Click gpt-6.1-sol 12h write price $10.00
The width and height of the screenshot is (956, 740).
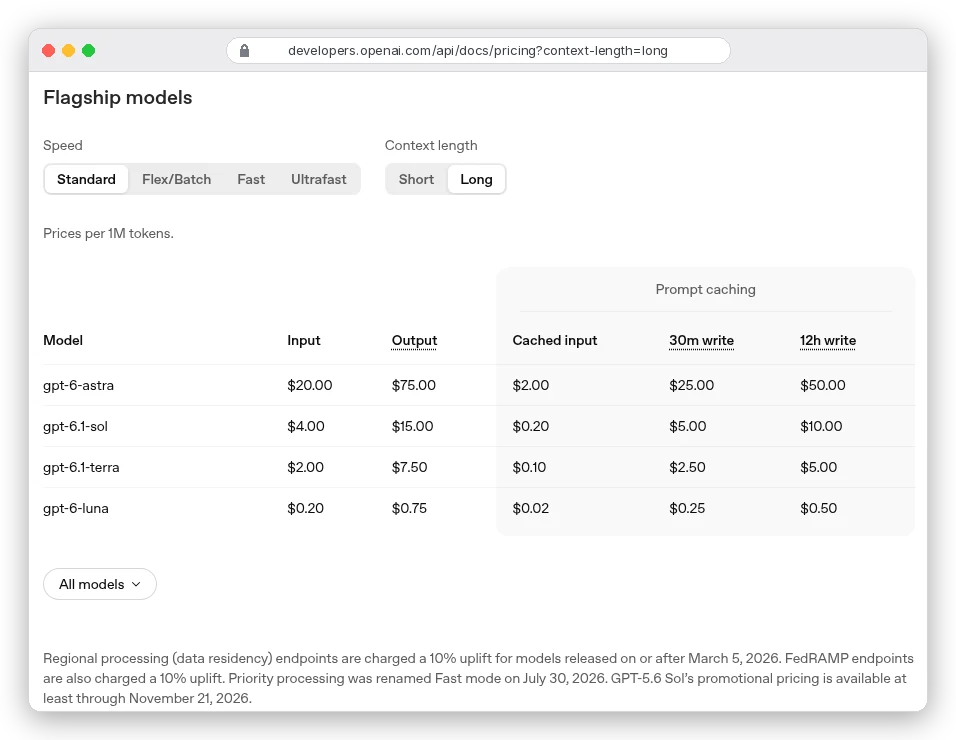pos(821,426)
